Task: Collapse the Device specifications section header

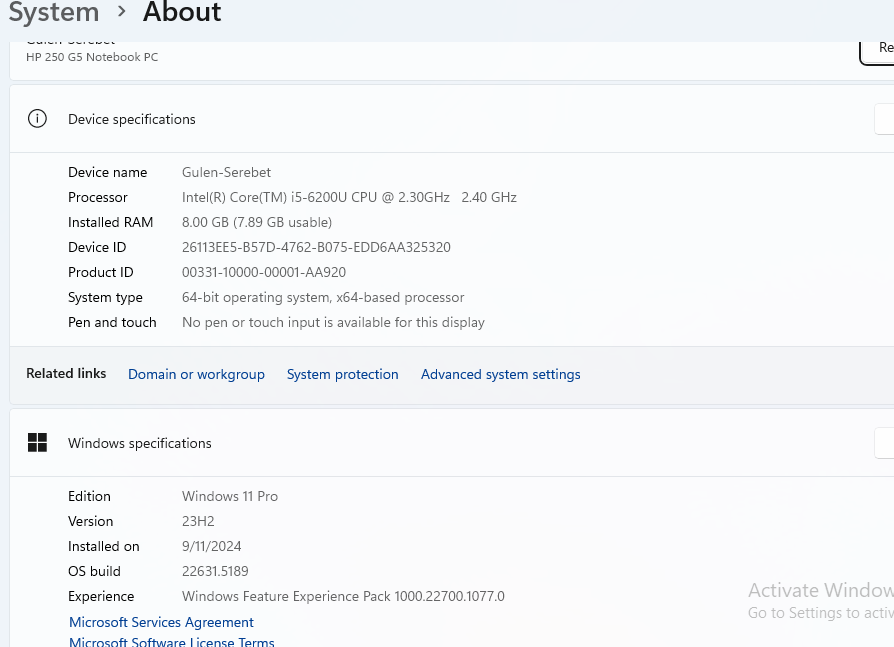Action: click(x=450, y=119)
